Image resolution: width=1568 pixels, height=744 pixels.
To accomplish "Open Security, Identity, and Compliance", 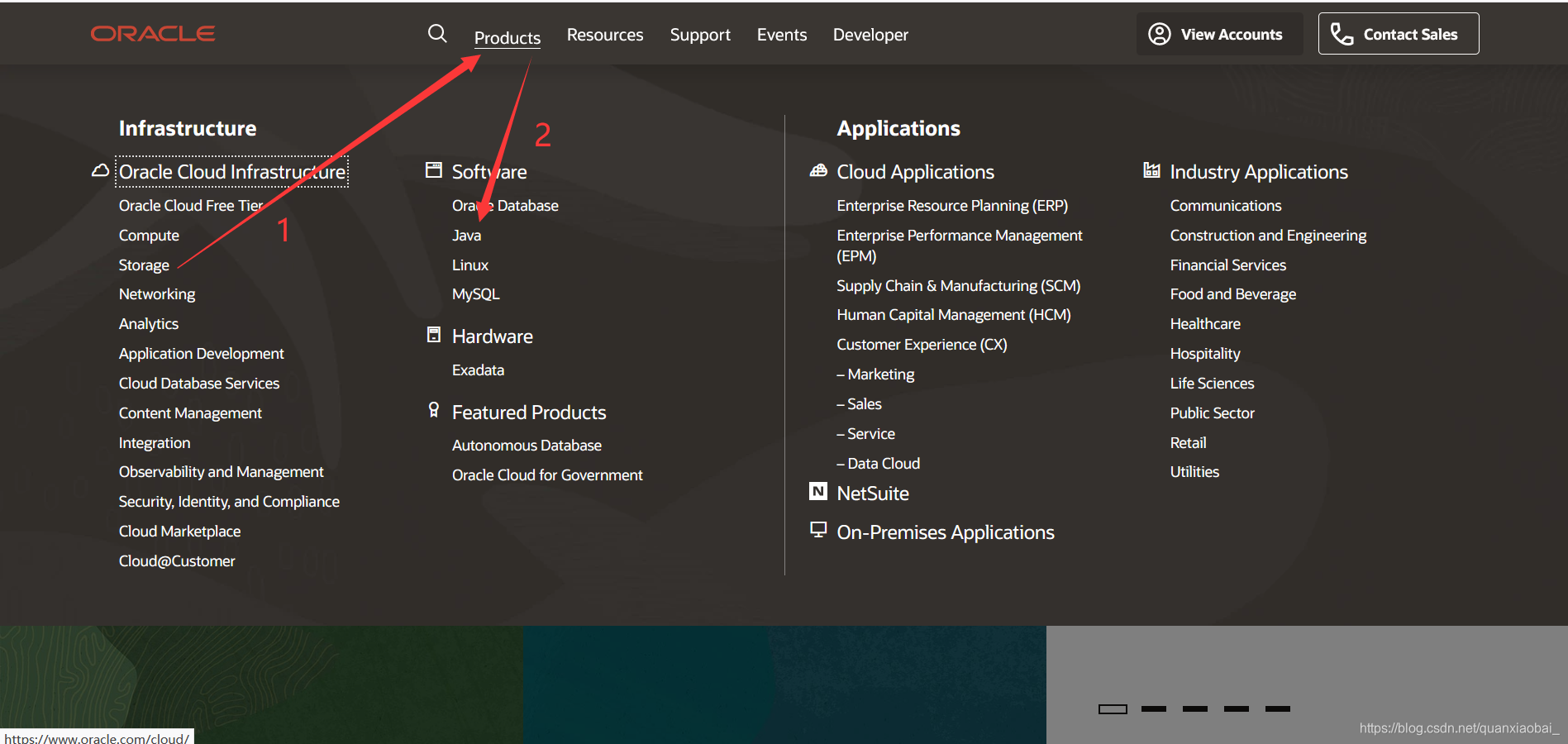I will [x=229, y=502].
